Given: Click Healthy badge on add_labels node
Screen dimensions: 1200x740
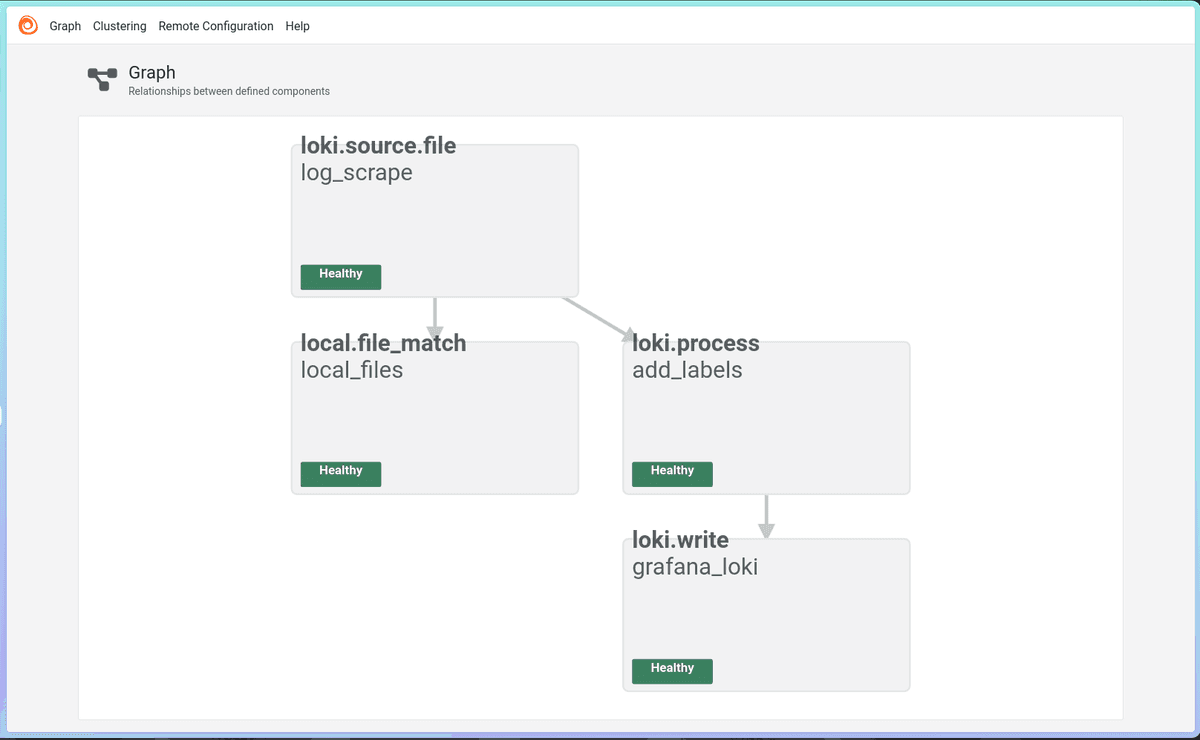Looking at the screenshot, I should pos(672,474).
